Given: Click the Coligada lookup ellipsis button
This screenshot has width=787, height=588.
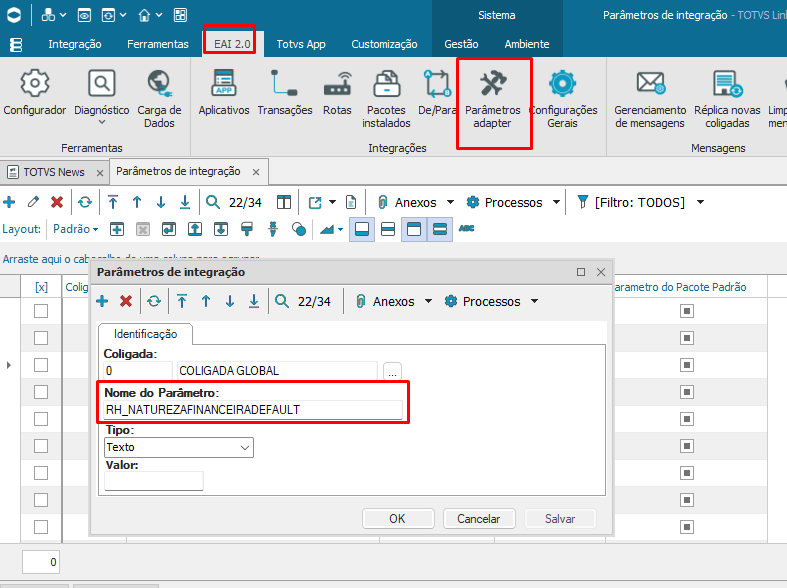Looking at the screenshot, I should click(x=392, y=372).
